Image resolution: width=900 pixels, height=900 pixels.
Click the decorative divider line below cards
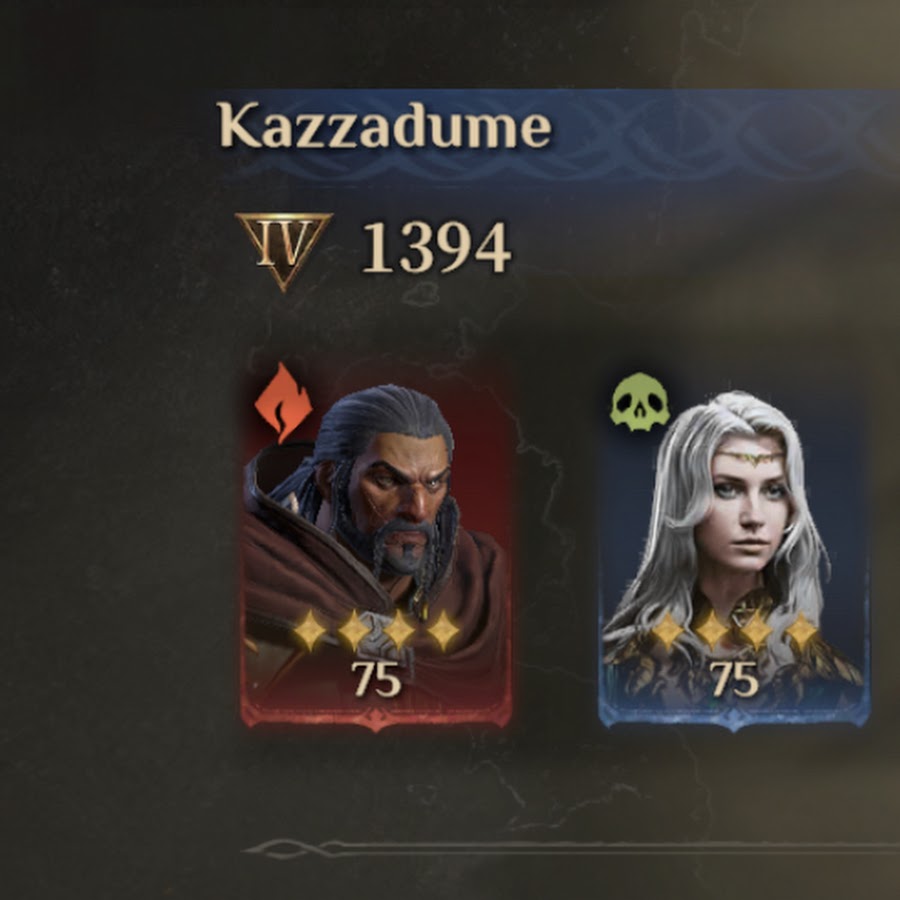click(571, 848)
